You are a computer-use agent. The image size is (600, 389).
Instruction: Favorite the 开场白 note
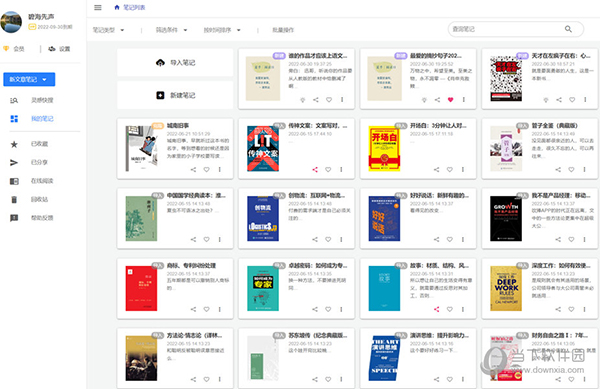450,169
